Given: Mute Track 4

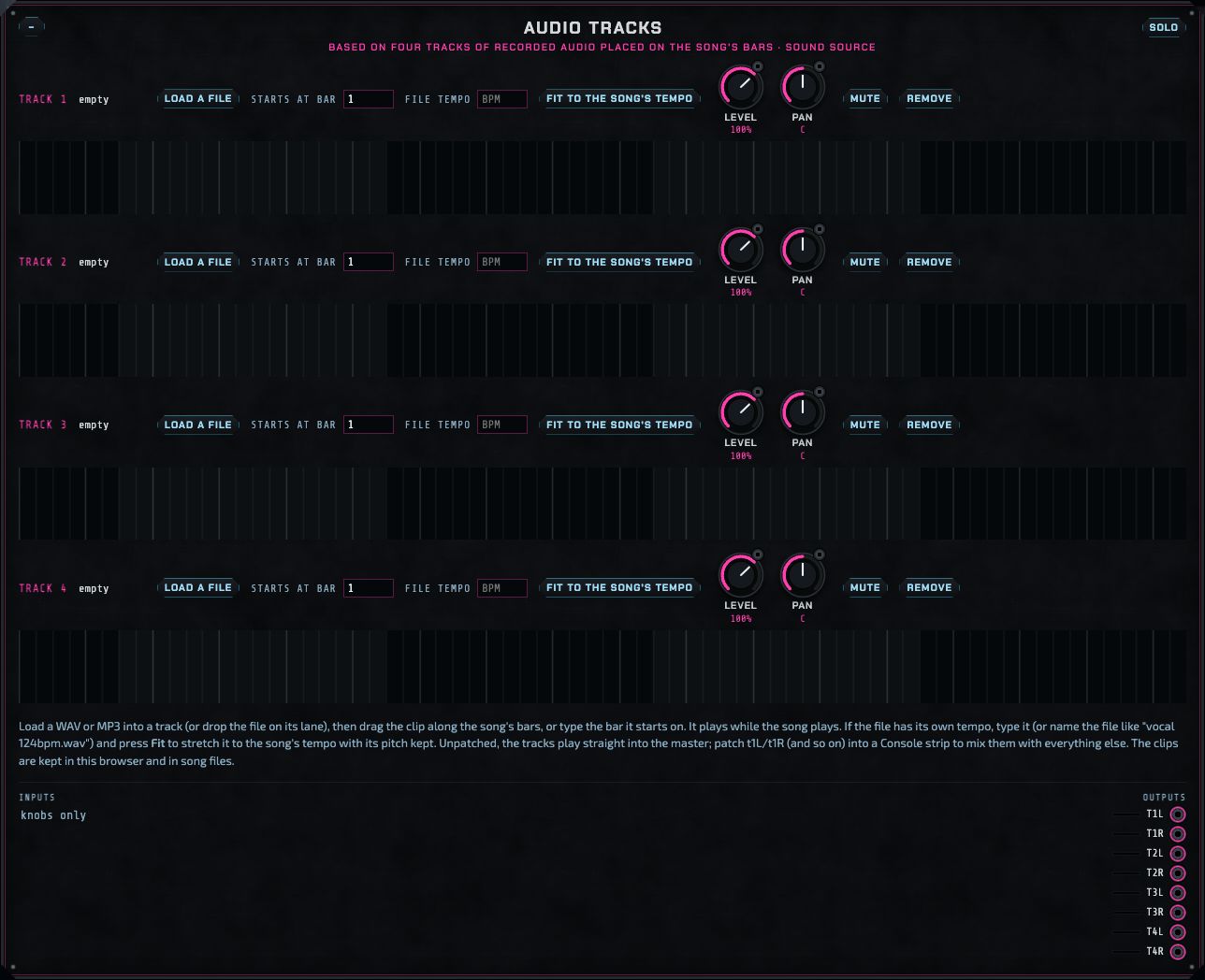Looking at the screenshot, I should pos(864,587).
